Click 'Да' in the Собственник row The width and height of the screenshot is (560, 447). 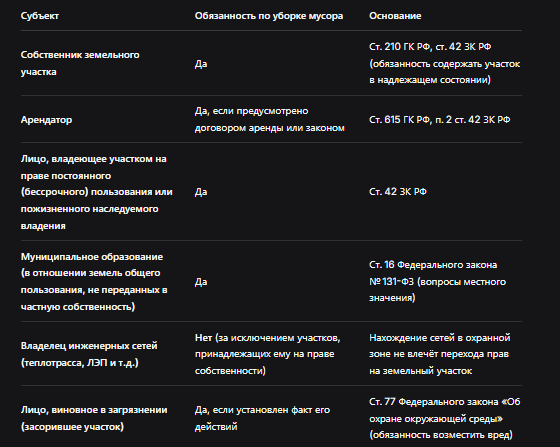pos(201,64)
